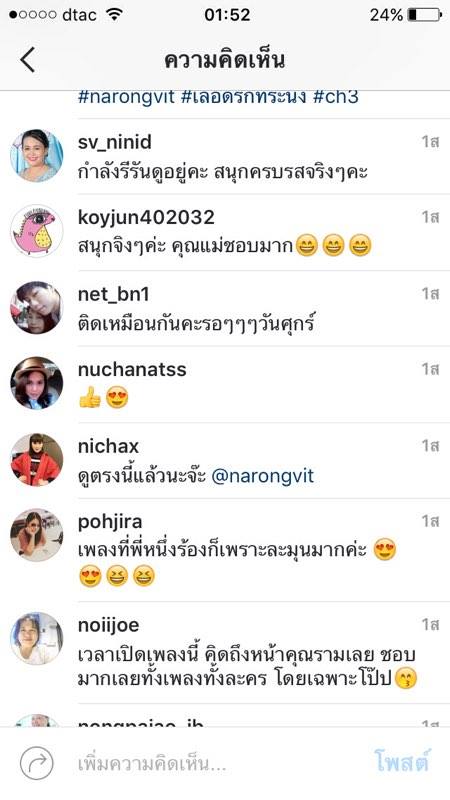450x800 pixels.
Task: Tap the battery indicator in status bar
Action: coord(424,15)
